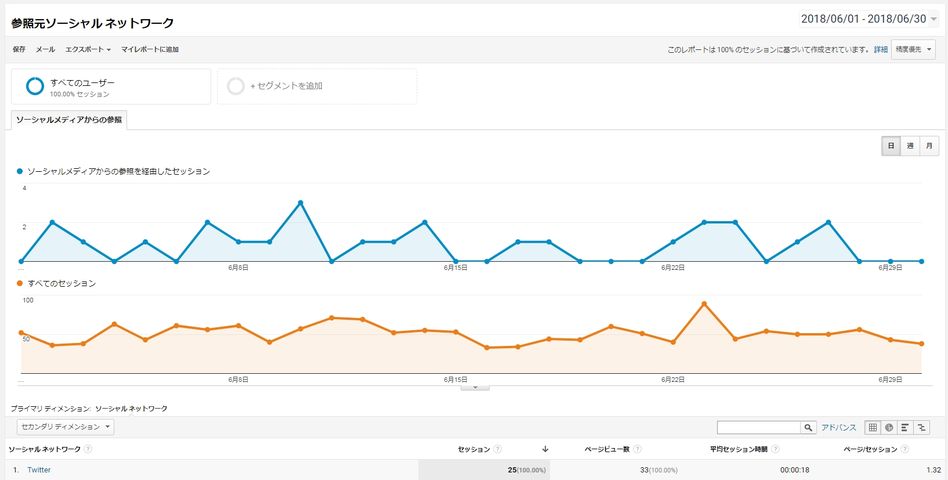
Task: Switch to the data table view icon
Action: point(873,427)
